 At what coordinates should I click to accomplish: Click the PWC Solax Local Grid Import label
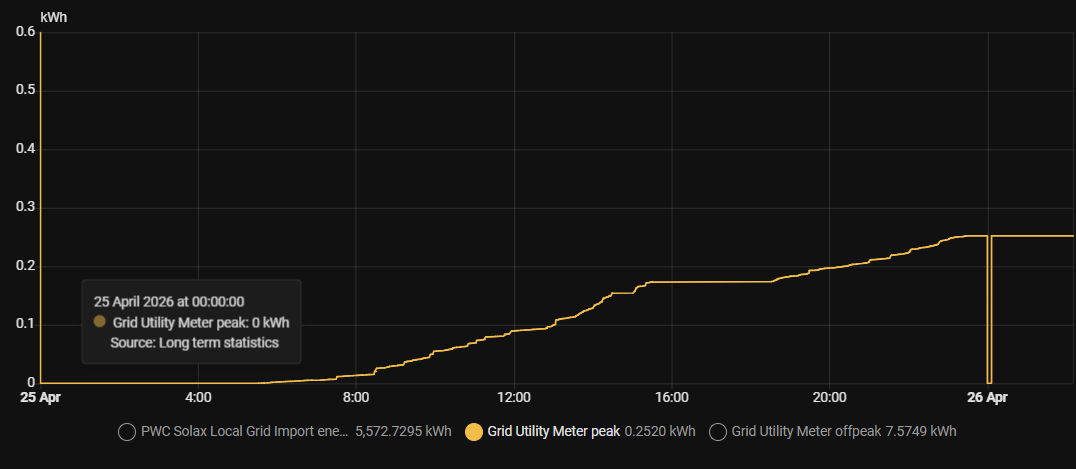(x=245, y=432)
